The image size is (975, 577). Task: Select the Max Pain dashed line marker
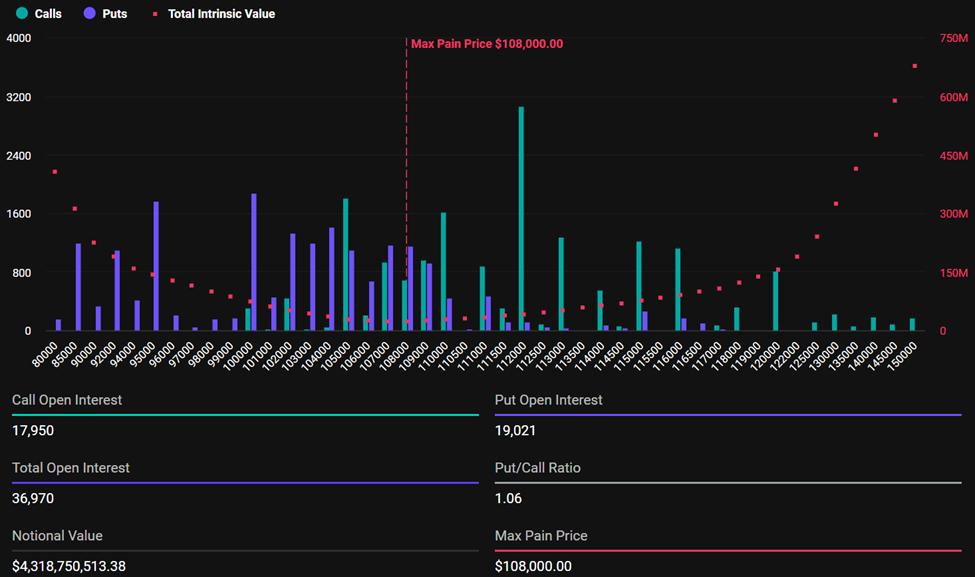(x=405, y=180)
